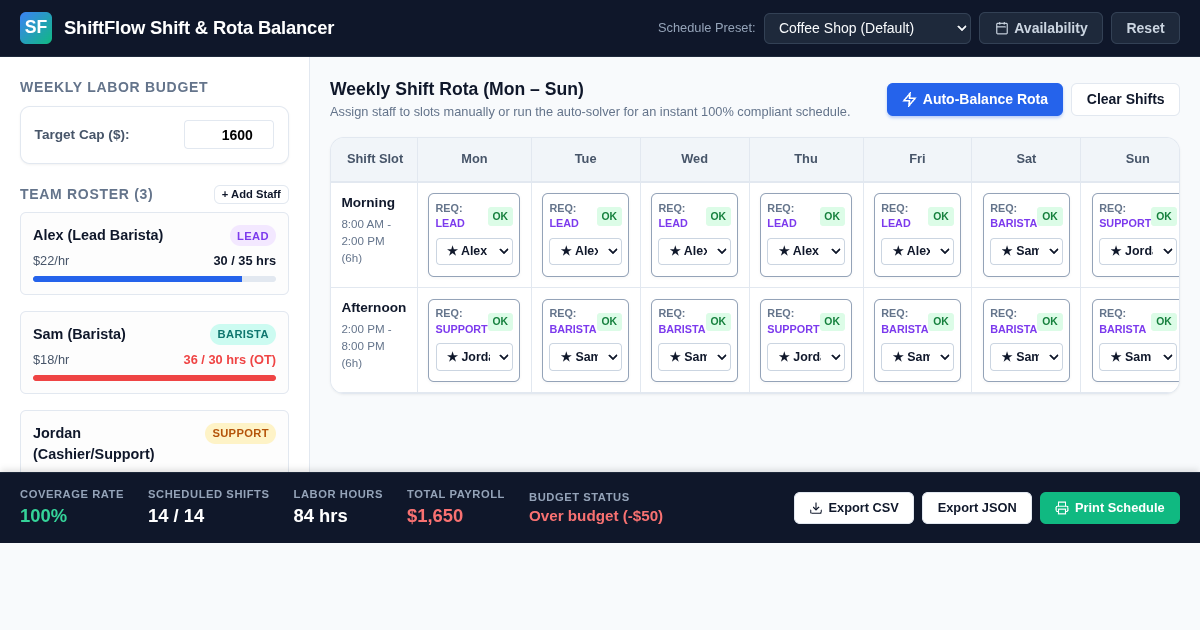This screenshot has width=1200, height=630.
Task: Click the Reset button
Action: [1145, 28]
